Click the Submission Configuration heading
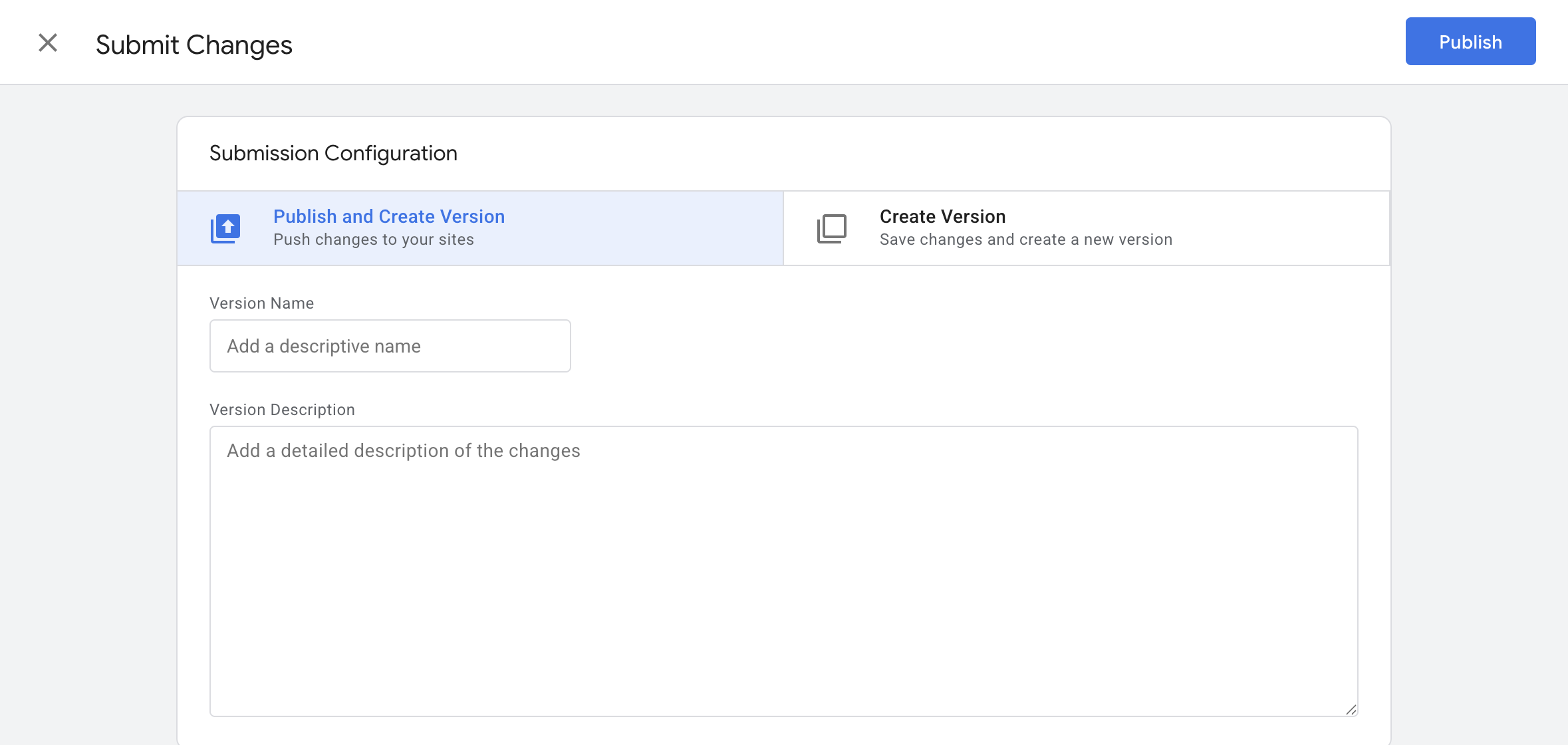Viewport: 1568px width, 745px height. click(x=333, y=154)
